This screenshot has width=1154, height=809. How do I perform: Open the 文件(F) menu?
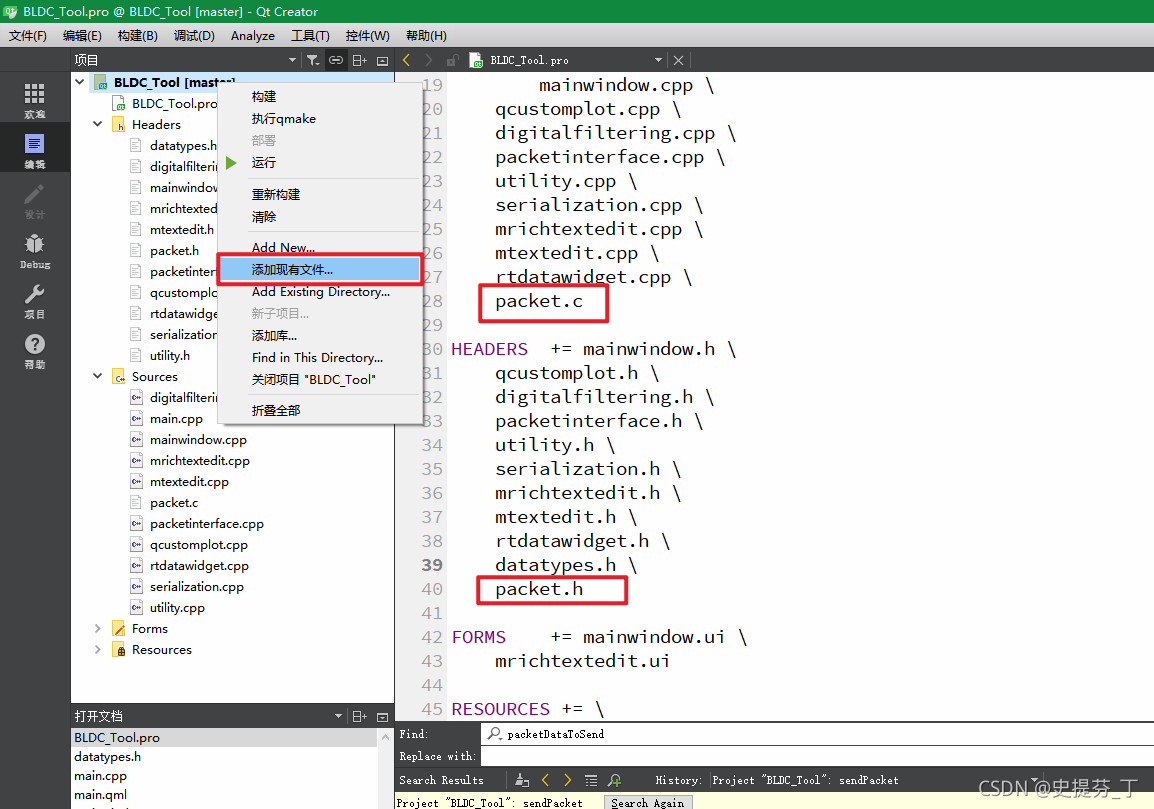pos(28,35)
